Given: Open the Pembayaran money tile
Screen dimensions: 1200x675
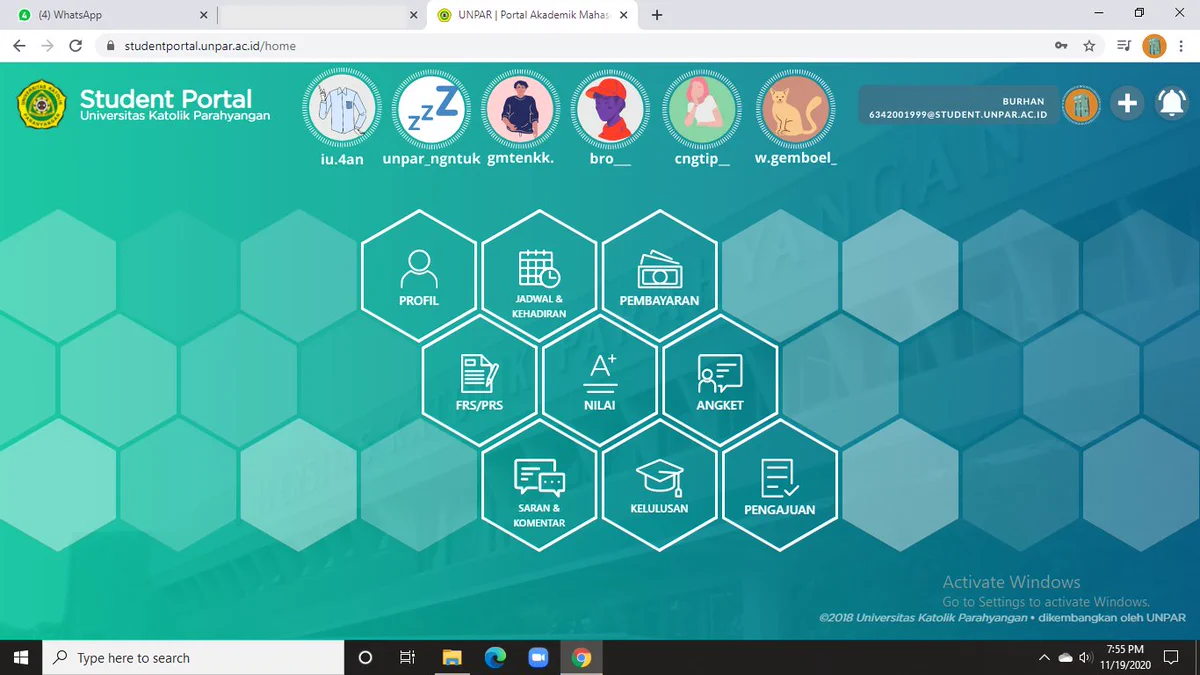Looking at the screenshot, I should tap(659, 276).
